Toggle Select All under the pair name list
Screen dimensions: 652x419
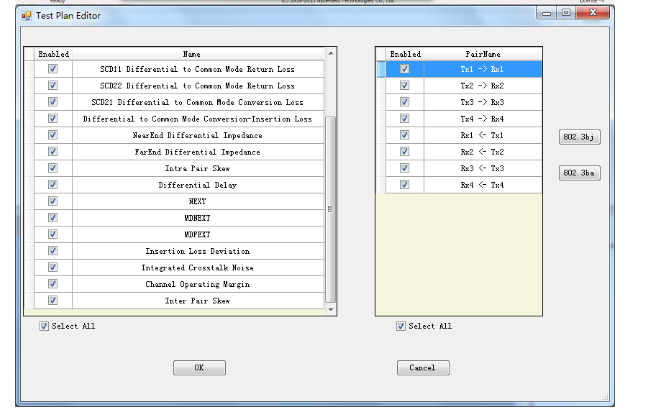tap(400, 326)
